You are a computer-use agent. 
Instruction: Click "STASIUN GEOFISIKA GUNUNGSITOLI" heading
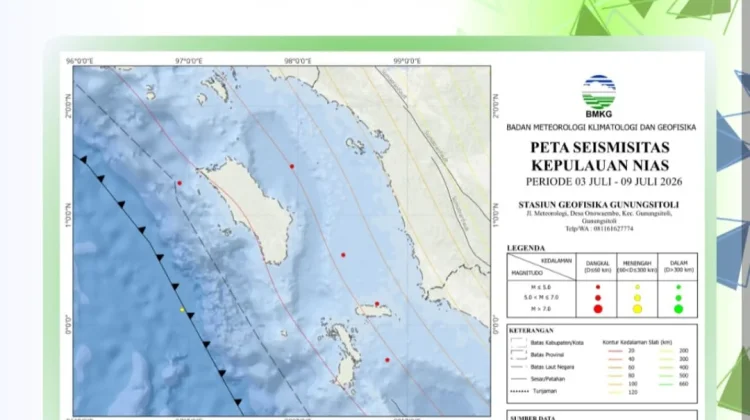[598, 205]
